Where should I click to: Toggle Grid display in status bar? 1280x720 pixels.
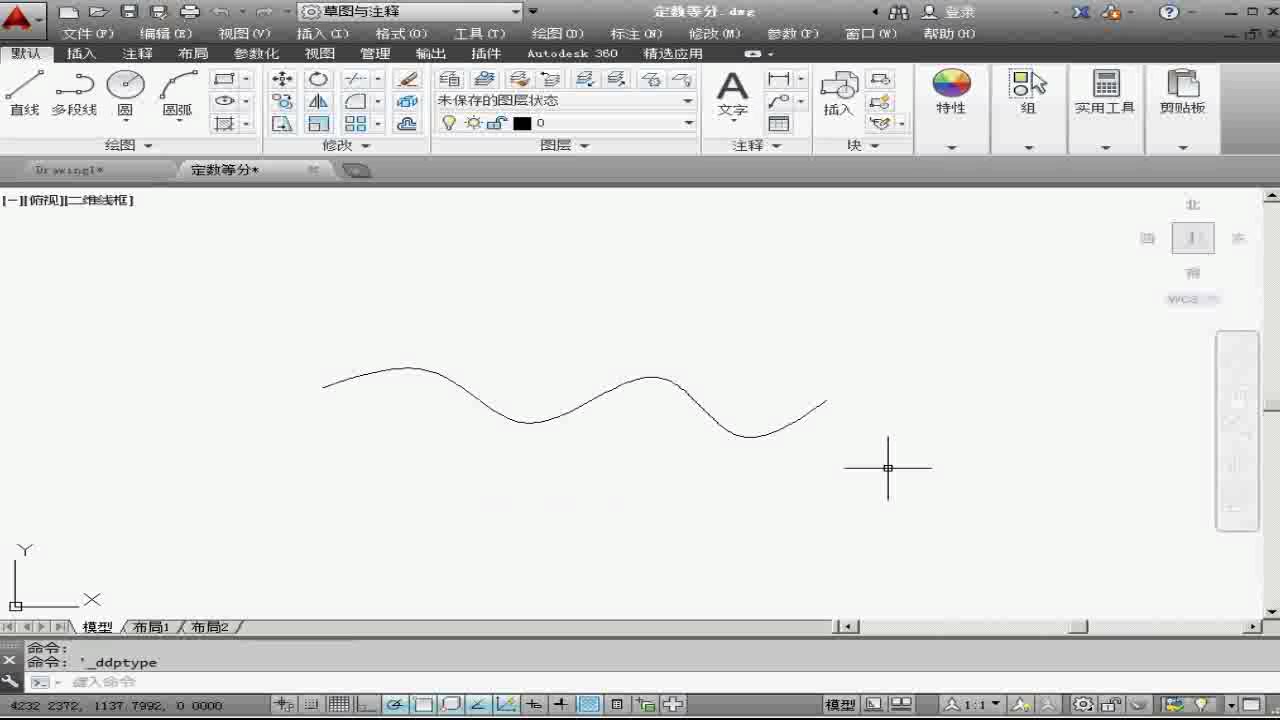pyautogui.click(x=339, y=705)
